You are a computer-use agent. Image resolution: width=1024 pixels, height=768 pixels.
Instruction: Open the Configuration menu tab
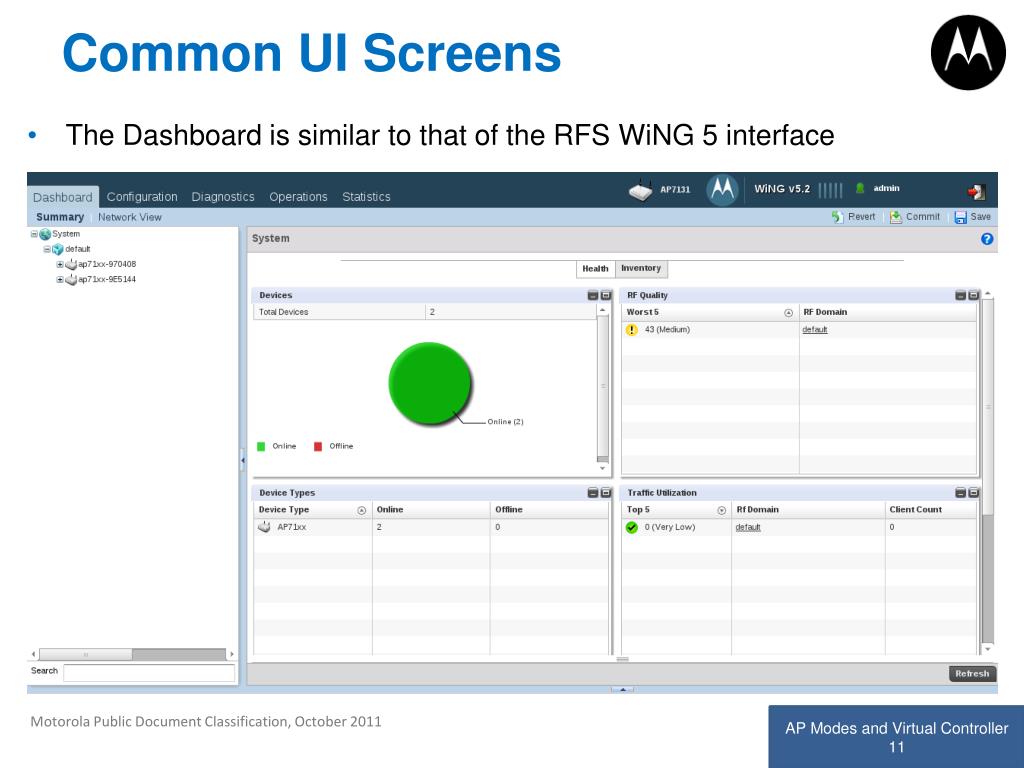coord(142,197)
